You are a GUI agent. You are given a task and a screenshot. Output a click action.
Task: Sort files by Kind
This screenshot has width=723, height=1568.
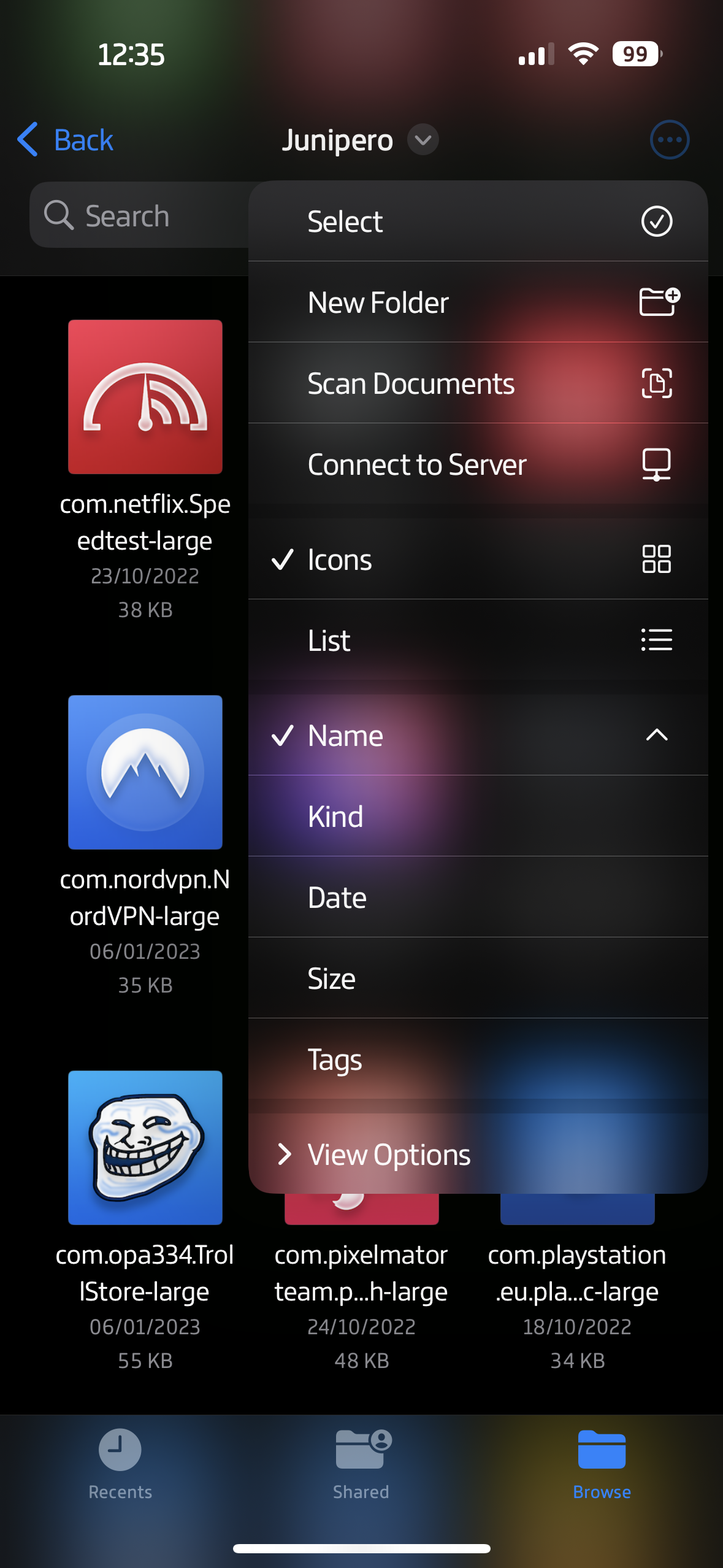click(478, 816)
